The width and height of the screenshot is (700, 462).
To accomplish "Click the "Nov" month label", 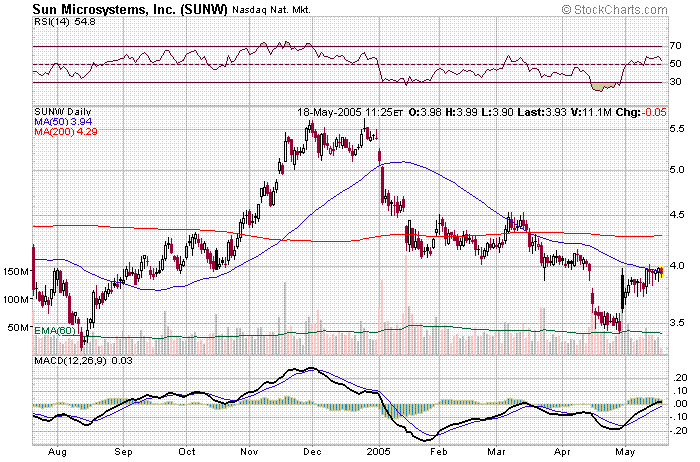I will click(249, 452).
